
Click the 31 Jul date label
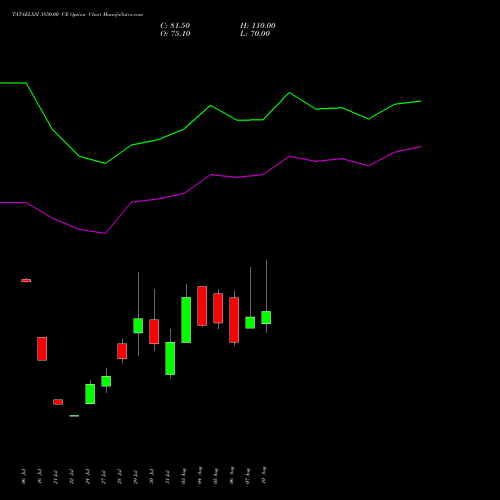click(167, 477)
